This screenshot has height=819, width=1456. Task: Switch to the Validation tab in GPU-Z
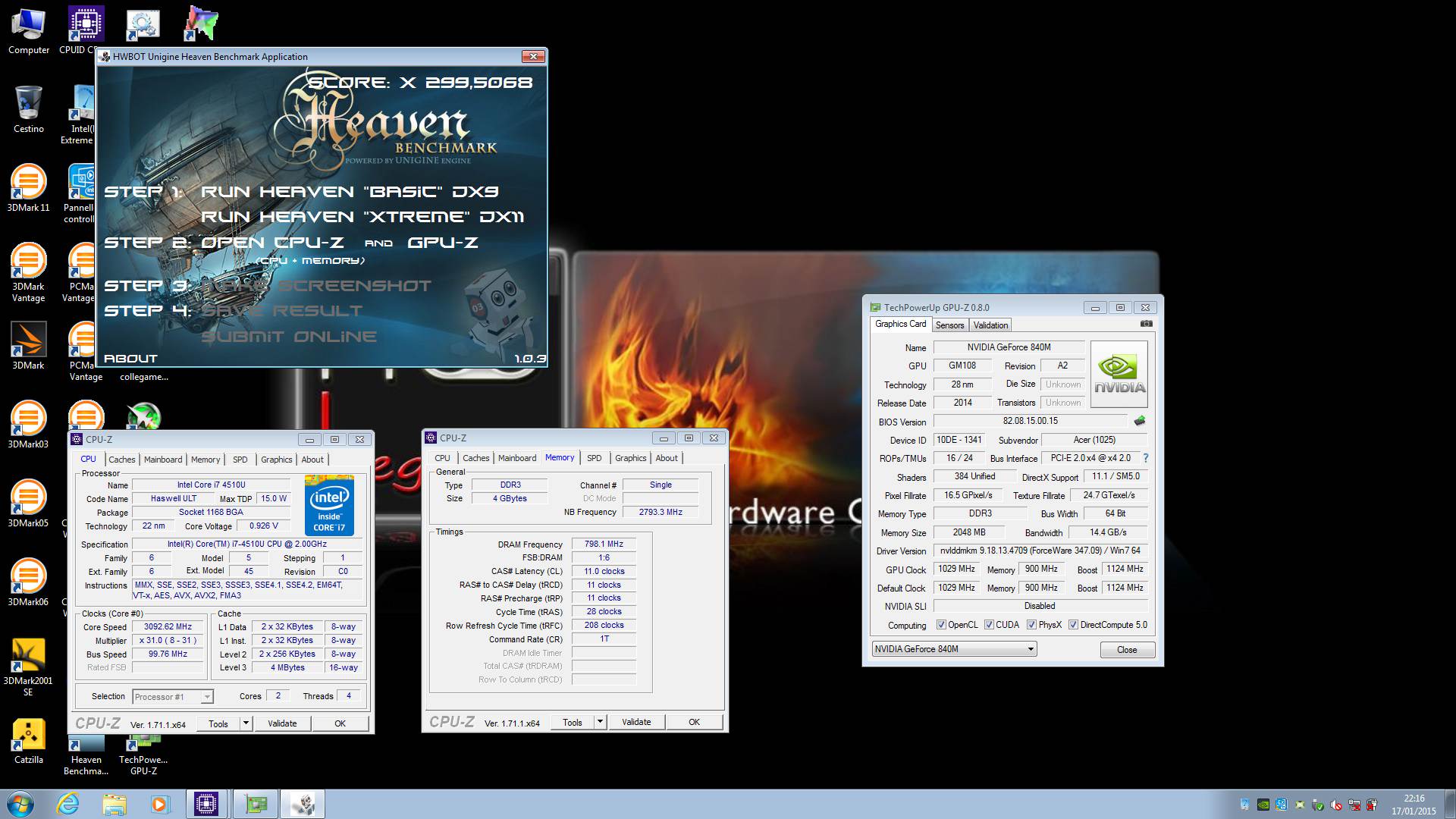(x=990, y=325)
